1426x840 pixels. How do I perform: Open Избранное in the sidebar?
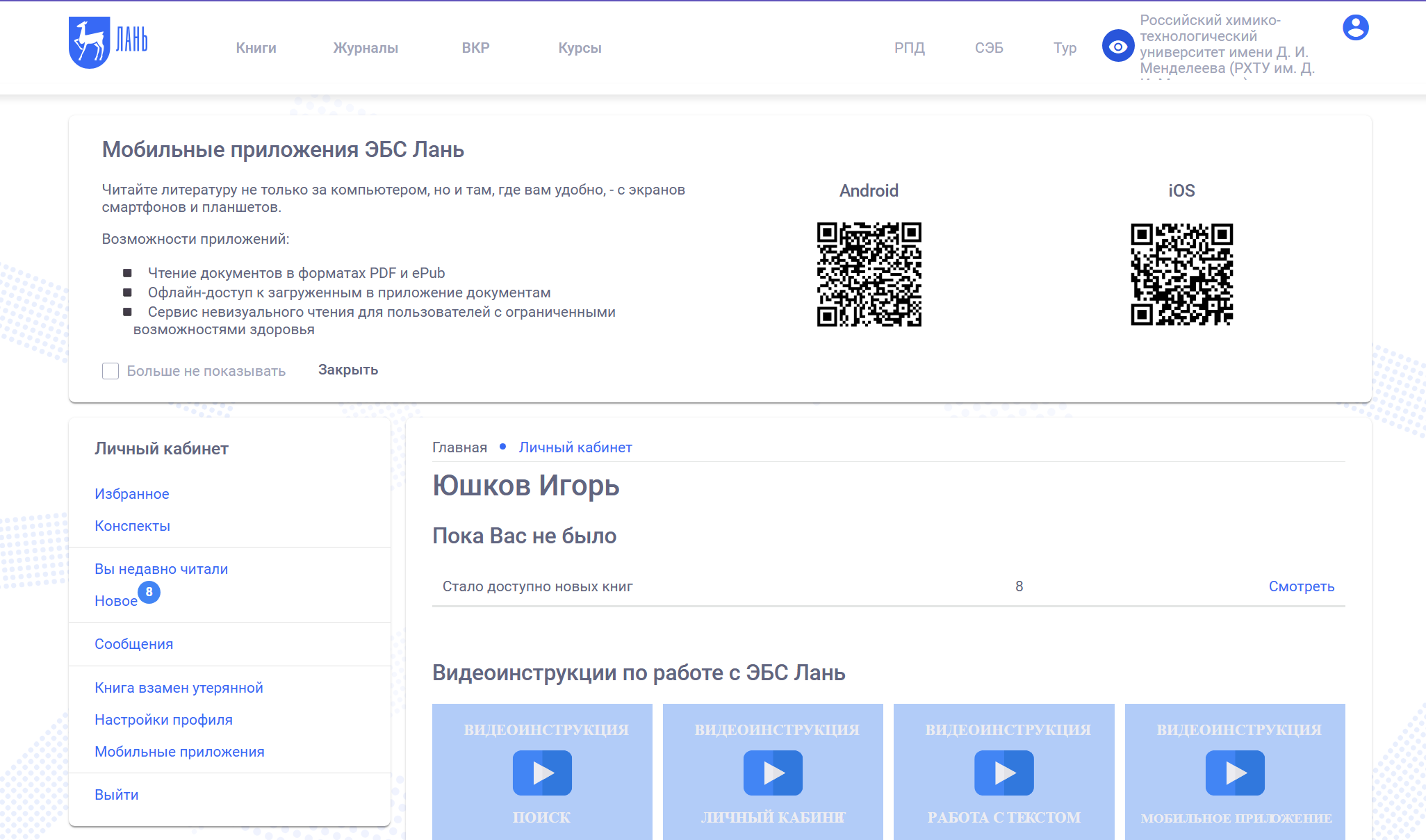pos(132,494)
